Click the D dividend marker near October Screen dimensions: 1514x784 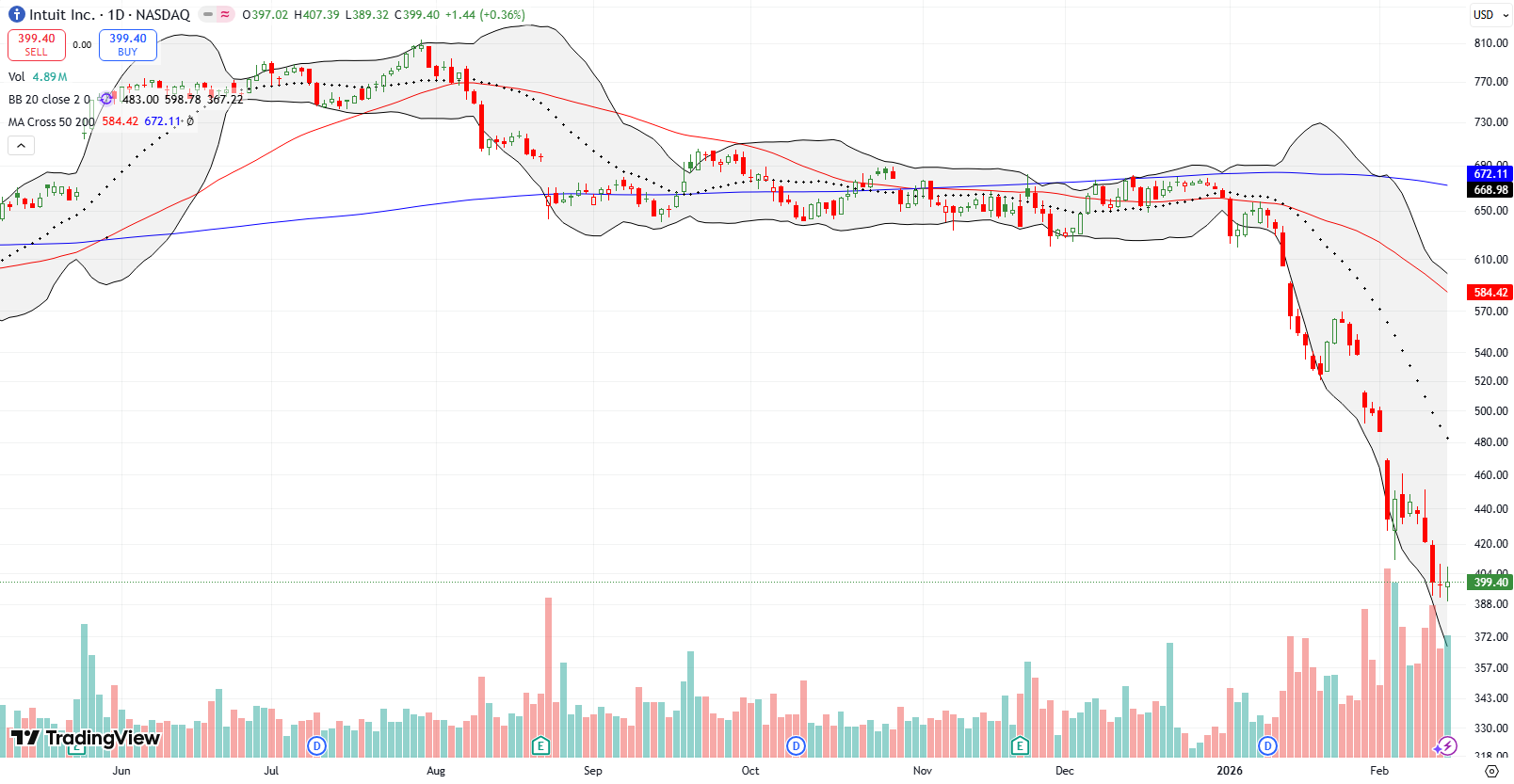796,744
